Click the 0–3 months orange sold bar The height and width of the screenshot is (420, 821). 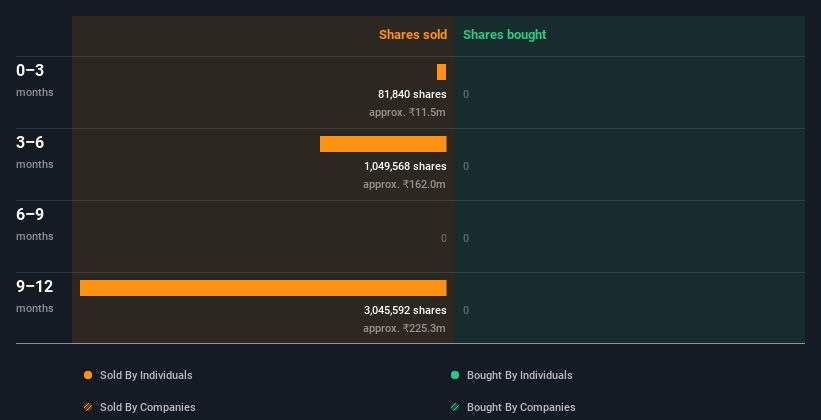tap(441, 72)
